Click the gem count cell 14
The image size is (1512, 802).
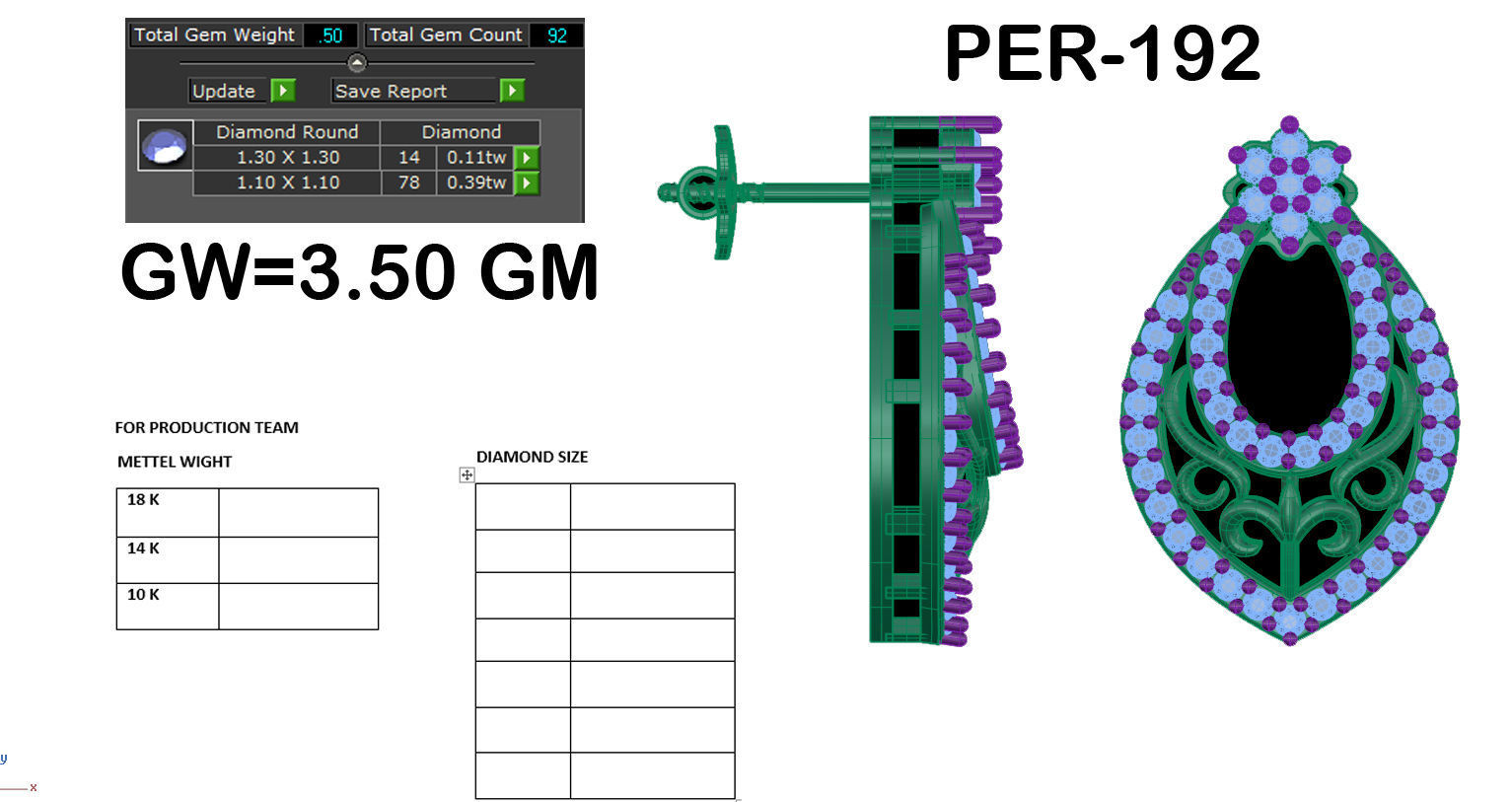coord(408,158)
